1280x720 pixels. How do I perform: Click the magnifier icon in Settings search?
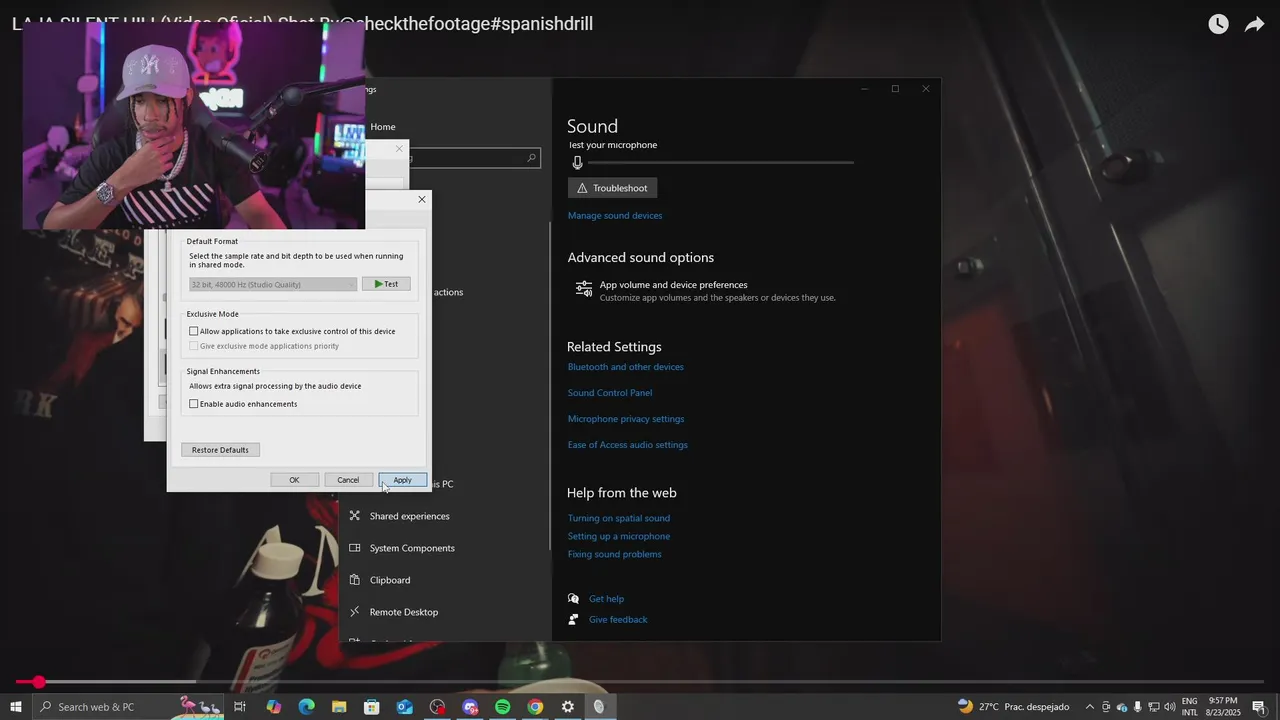click(x=531, y=158)
